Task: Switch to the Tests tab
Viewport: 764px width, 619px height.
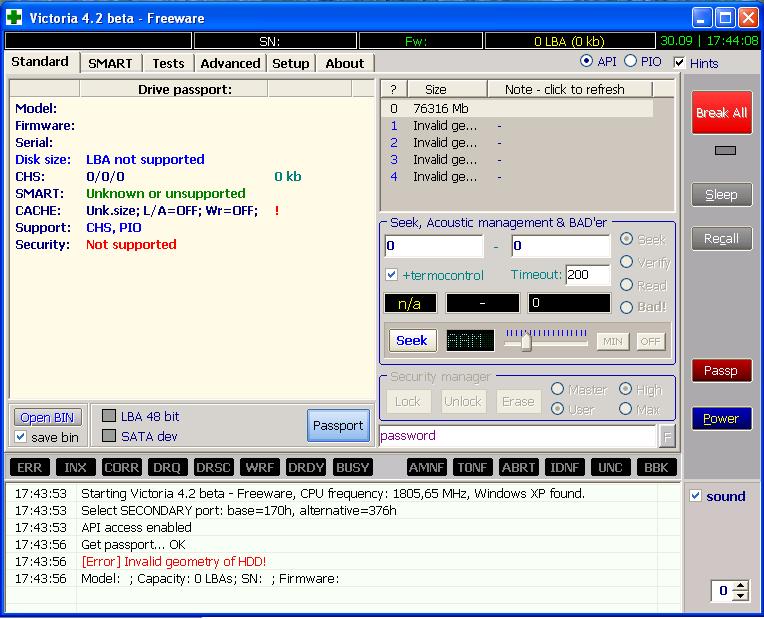Action: coord(168,63)
